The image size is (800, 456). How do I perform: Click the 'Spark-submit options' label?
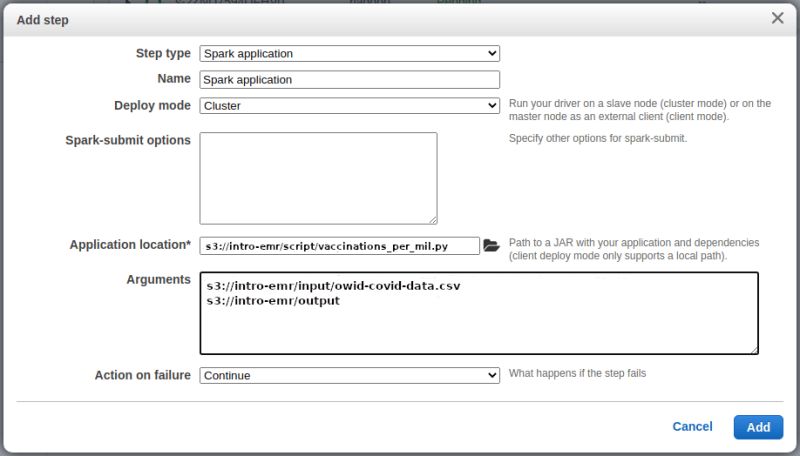128,140
